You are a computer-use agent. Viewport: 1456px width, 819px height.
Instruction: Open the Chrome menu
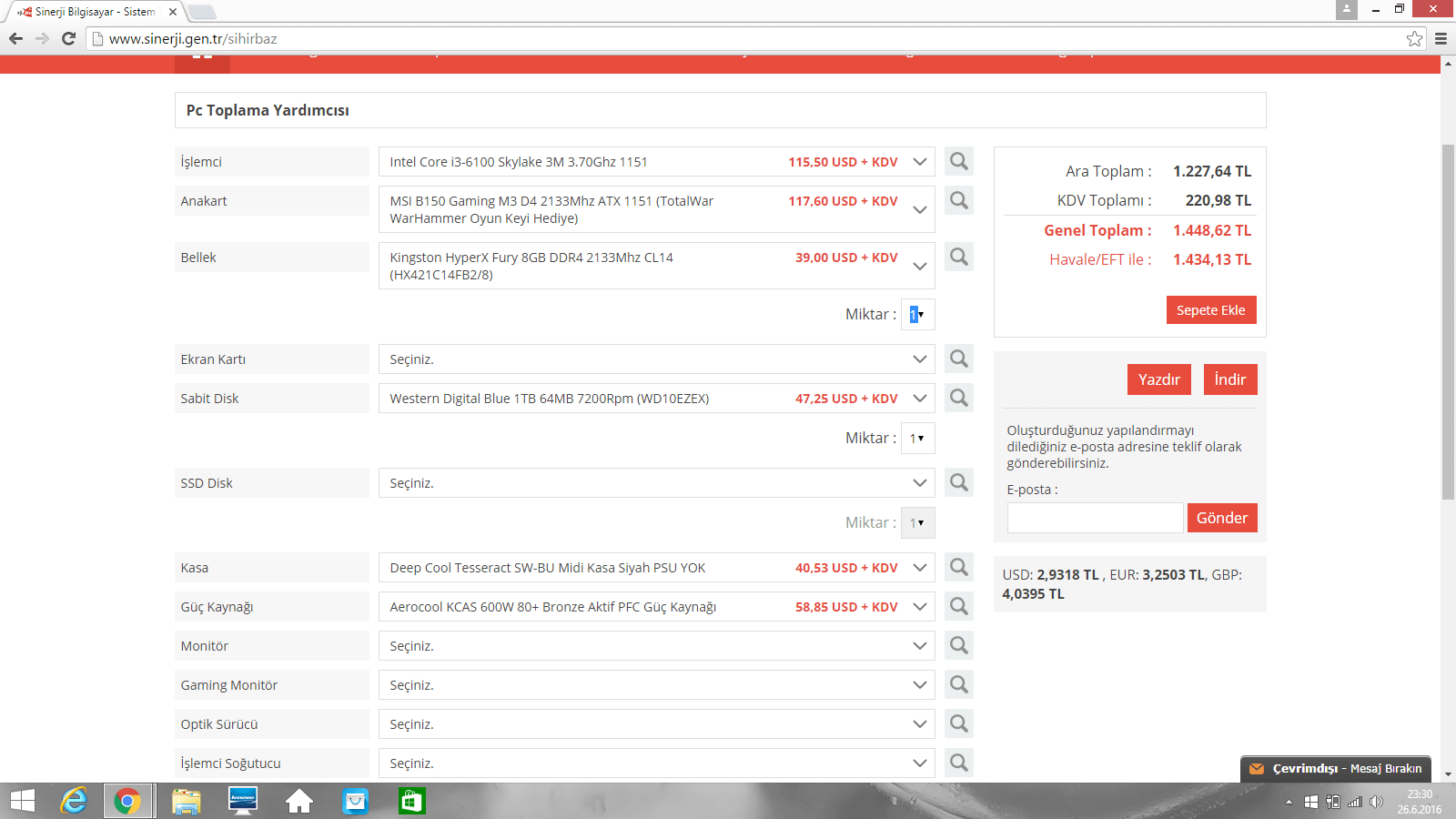(1441, 38)
